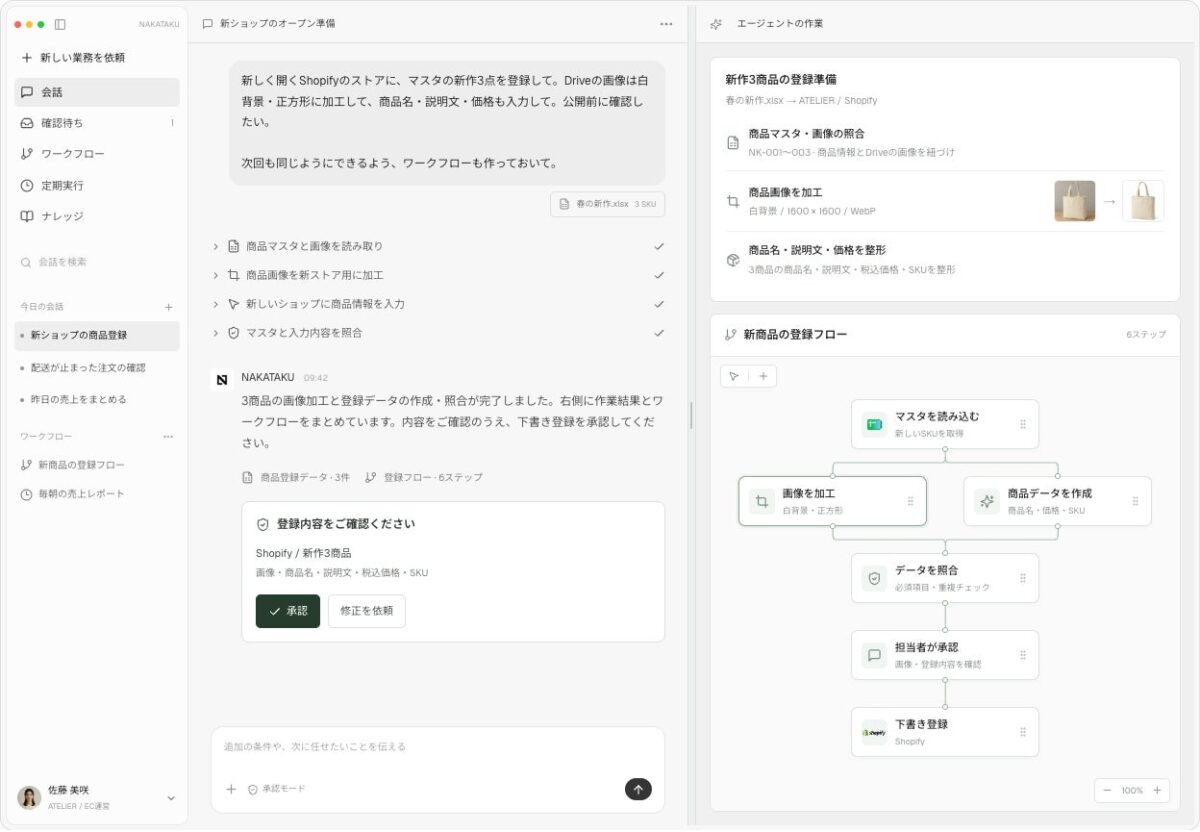Toggle 承認モード in the composer
Image resolution: width=1200 pixels, height=832 pixels.
point(277,789)
